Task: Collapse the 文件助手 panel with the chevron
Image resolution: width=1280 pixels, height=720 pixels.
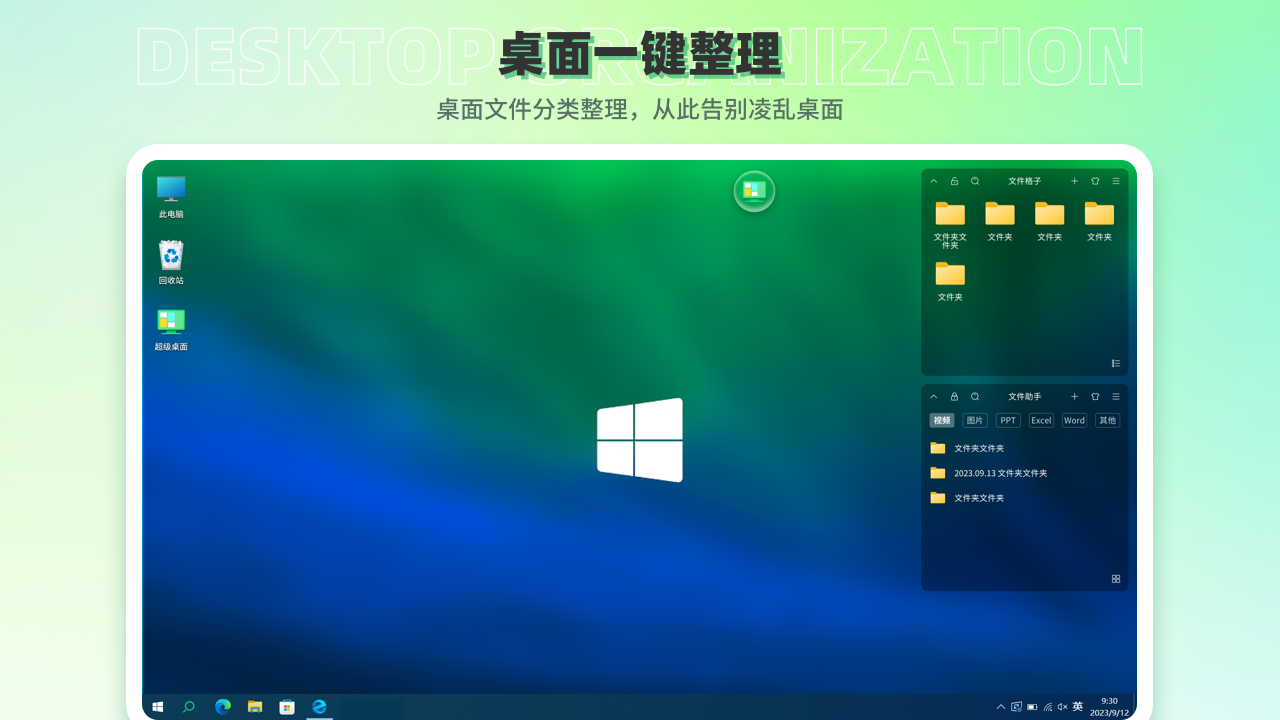Action: 934,396
